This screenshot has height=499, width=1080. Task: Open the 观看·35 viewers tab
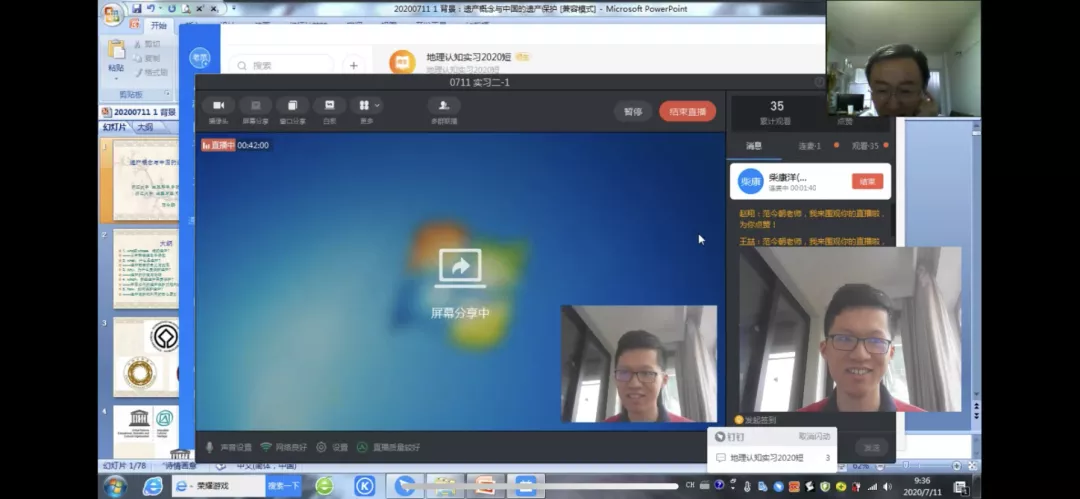pos(865,146)
